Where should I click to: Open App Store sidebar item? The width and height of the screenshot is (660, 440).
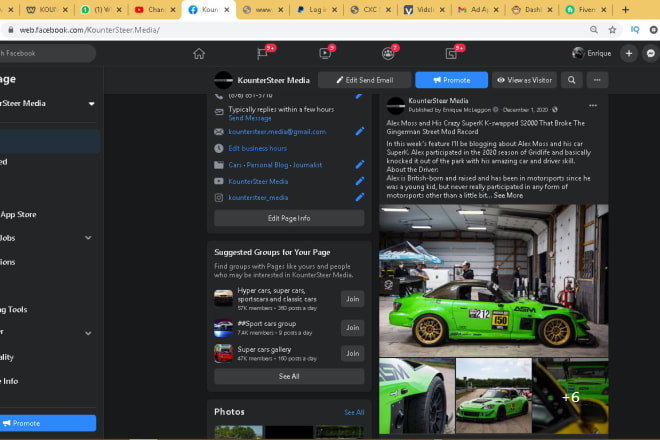coord(19,214)
